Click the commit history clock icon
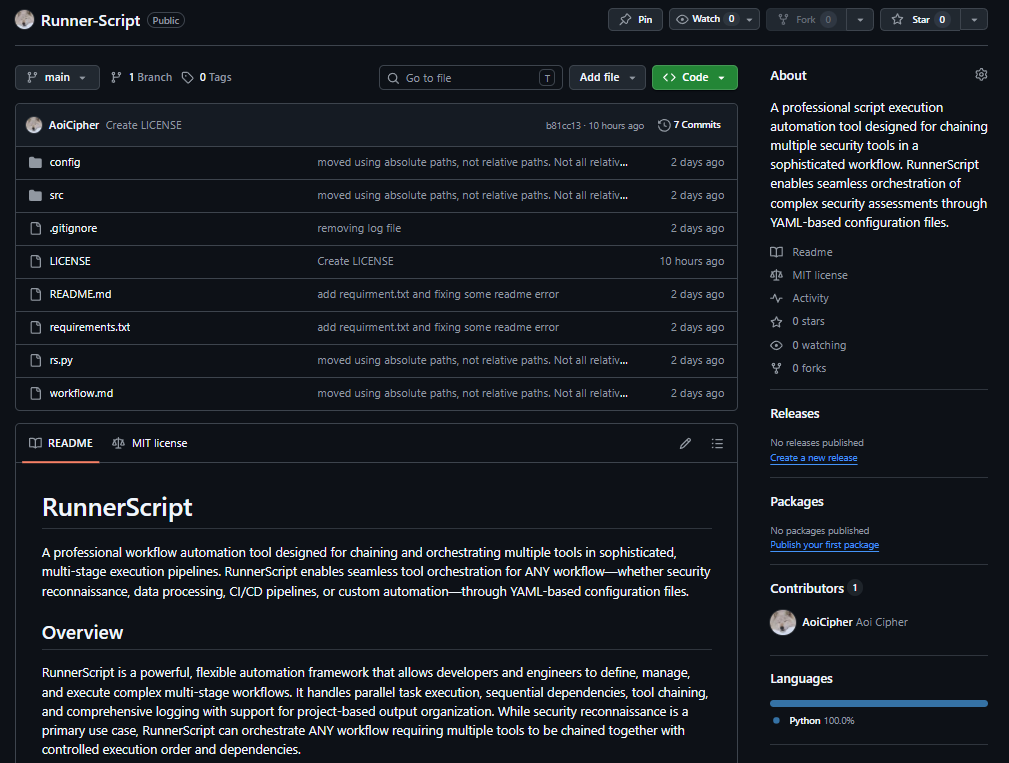The height and width of the screenshot is (763, 1009). tap(664, 125)
